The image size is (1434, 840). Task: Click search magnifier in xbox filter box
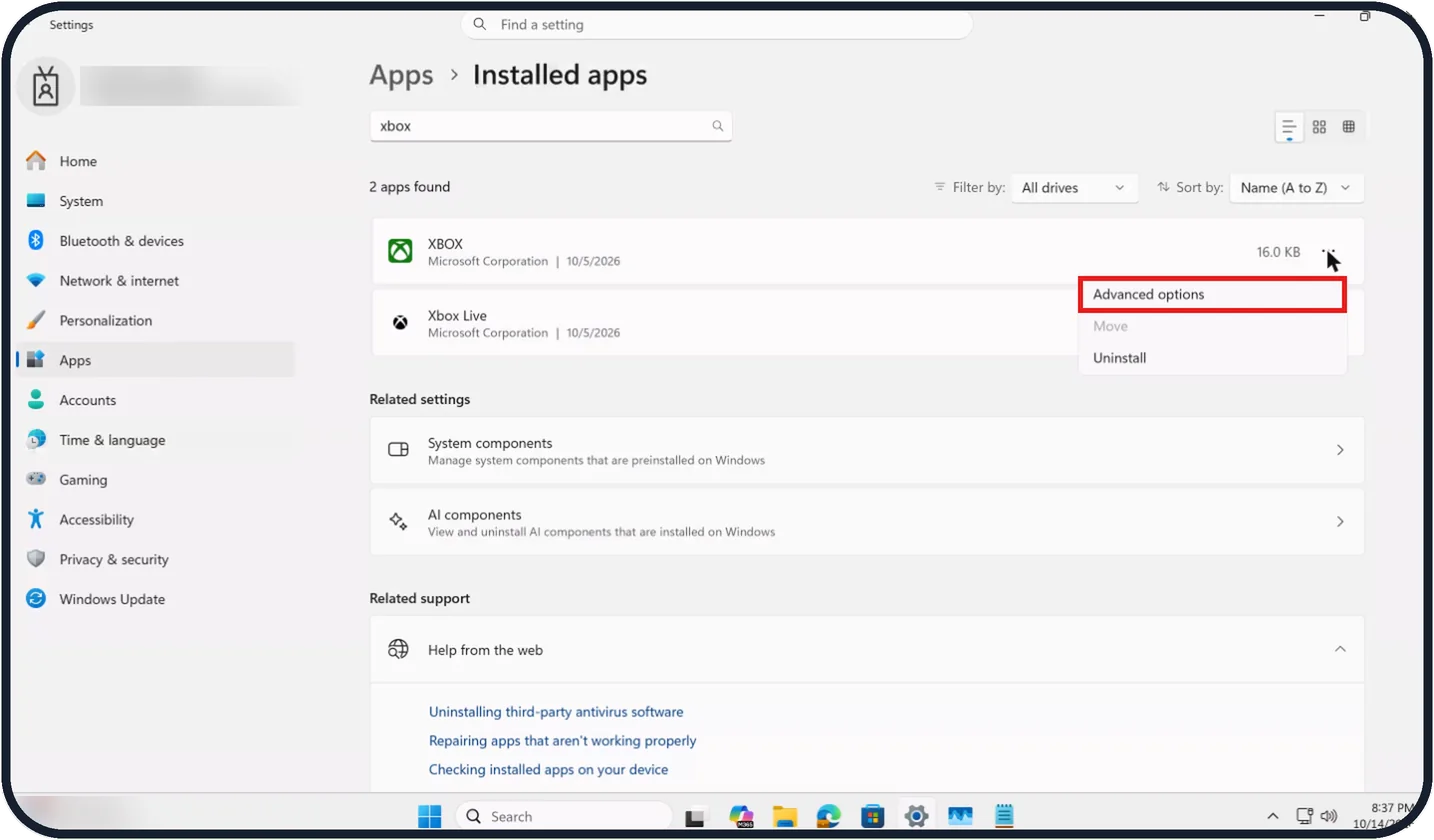[x=717, y=126]
